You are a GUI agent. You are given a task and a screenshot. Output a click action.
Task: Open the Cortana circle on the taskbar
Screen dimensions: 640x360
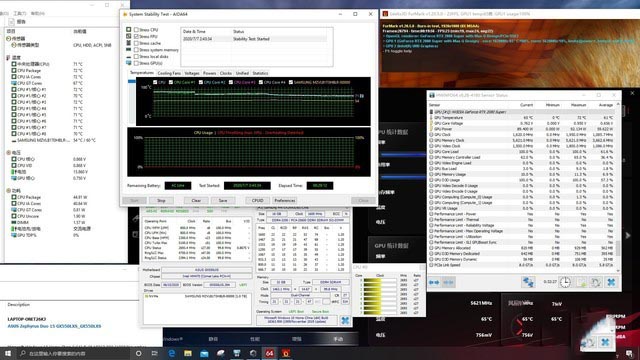(138, 353)
